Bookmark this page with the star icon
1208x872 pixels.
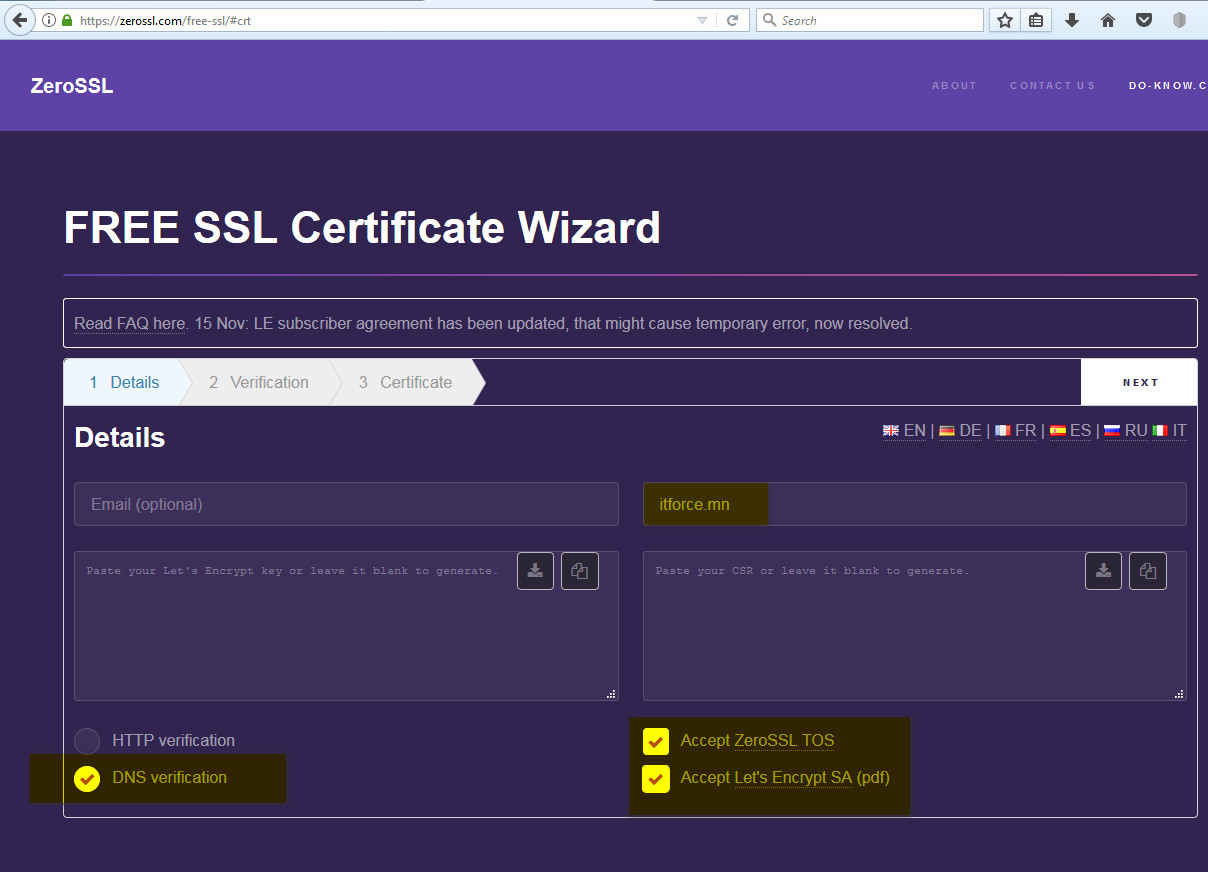[x=1005, y=20]
